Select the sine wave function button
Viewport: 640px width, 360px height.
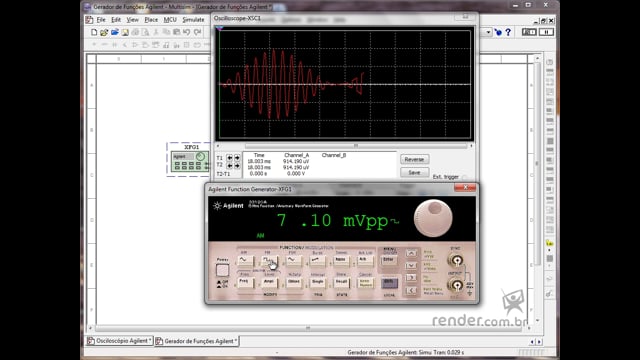[245, 260]
